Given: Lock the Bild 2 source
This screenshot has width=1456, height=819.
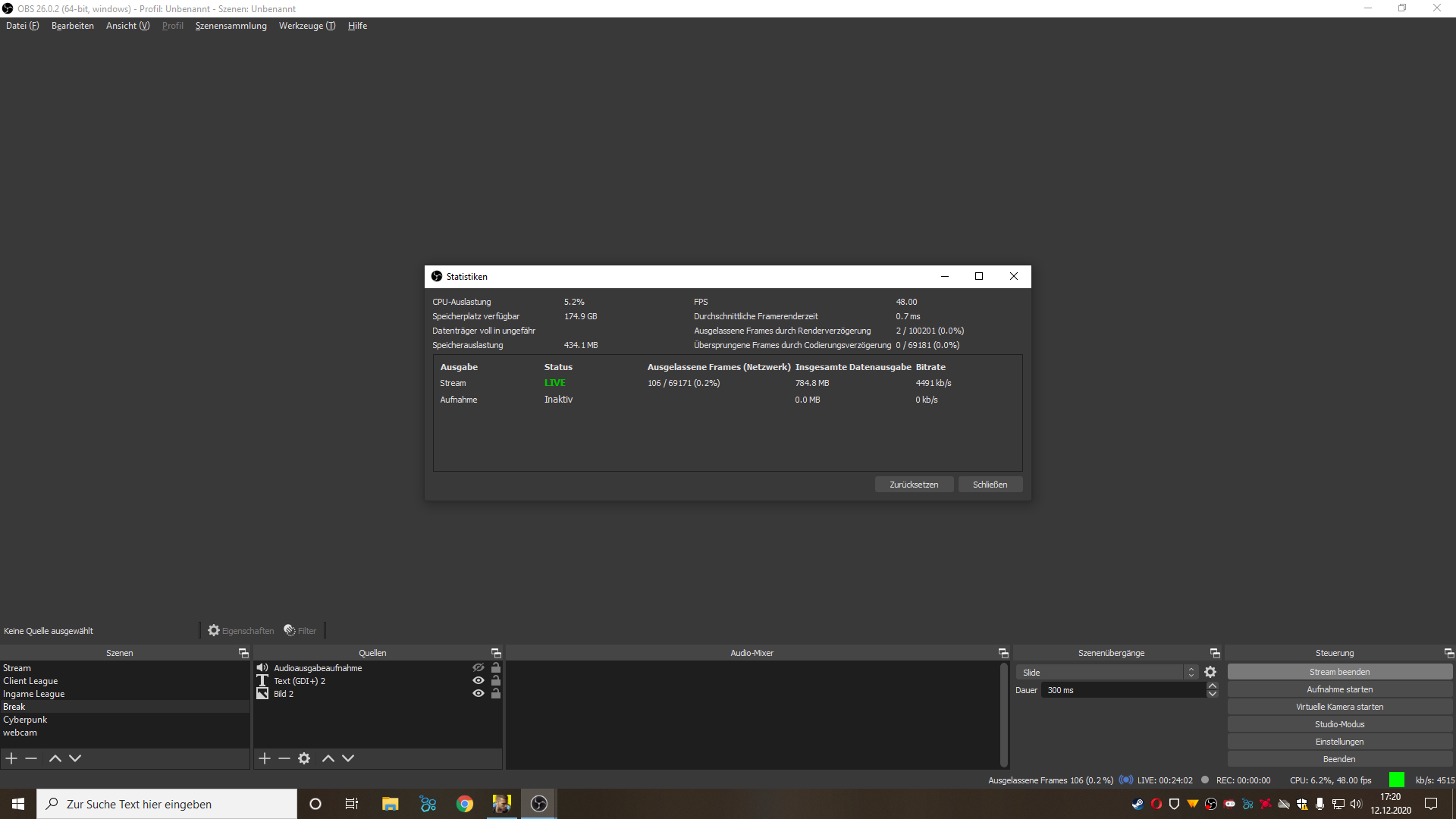Looking at the screenshot, I should pos(496,694).
